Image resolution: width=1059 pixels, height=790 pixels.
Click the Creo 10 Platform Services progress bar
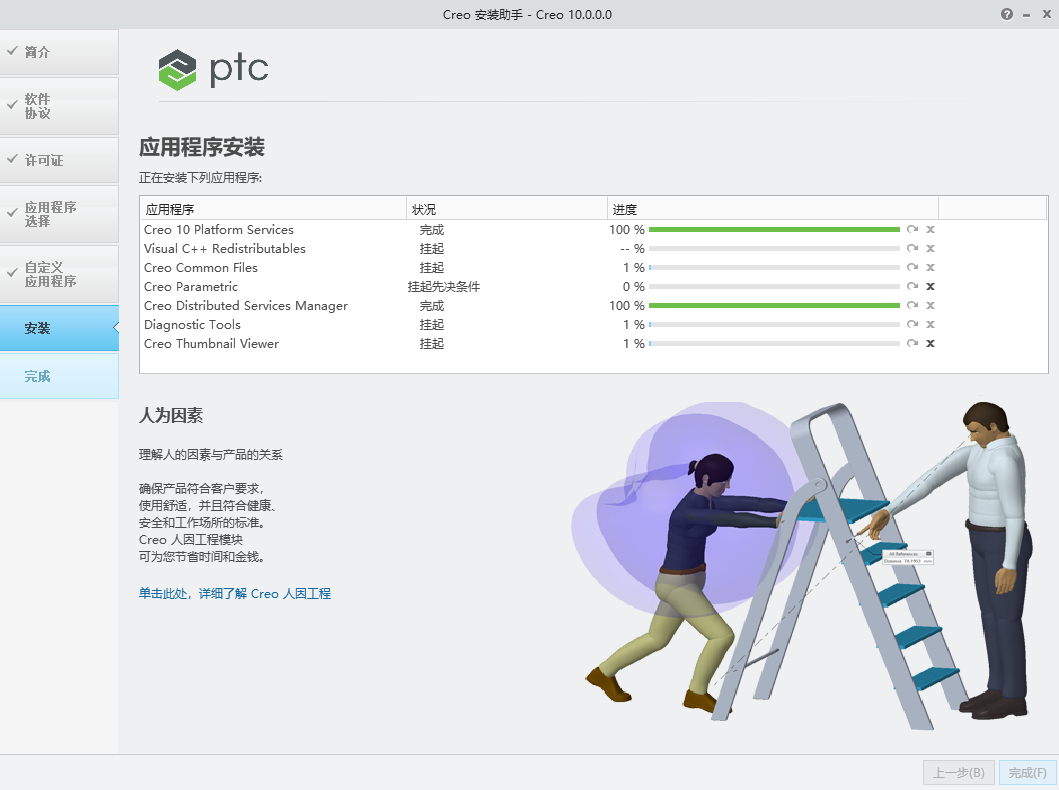[774, 229]
